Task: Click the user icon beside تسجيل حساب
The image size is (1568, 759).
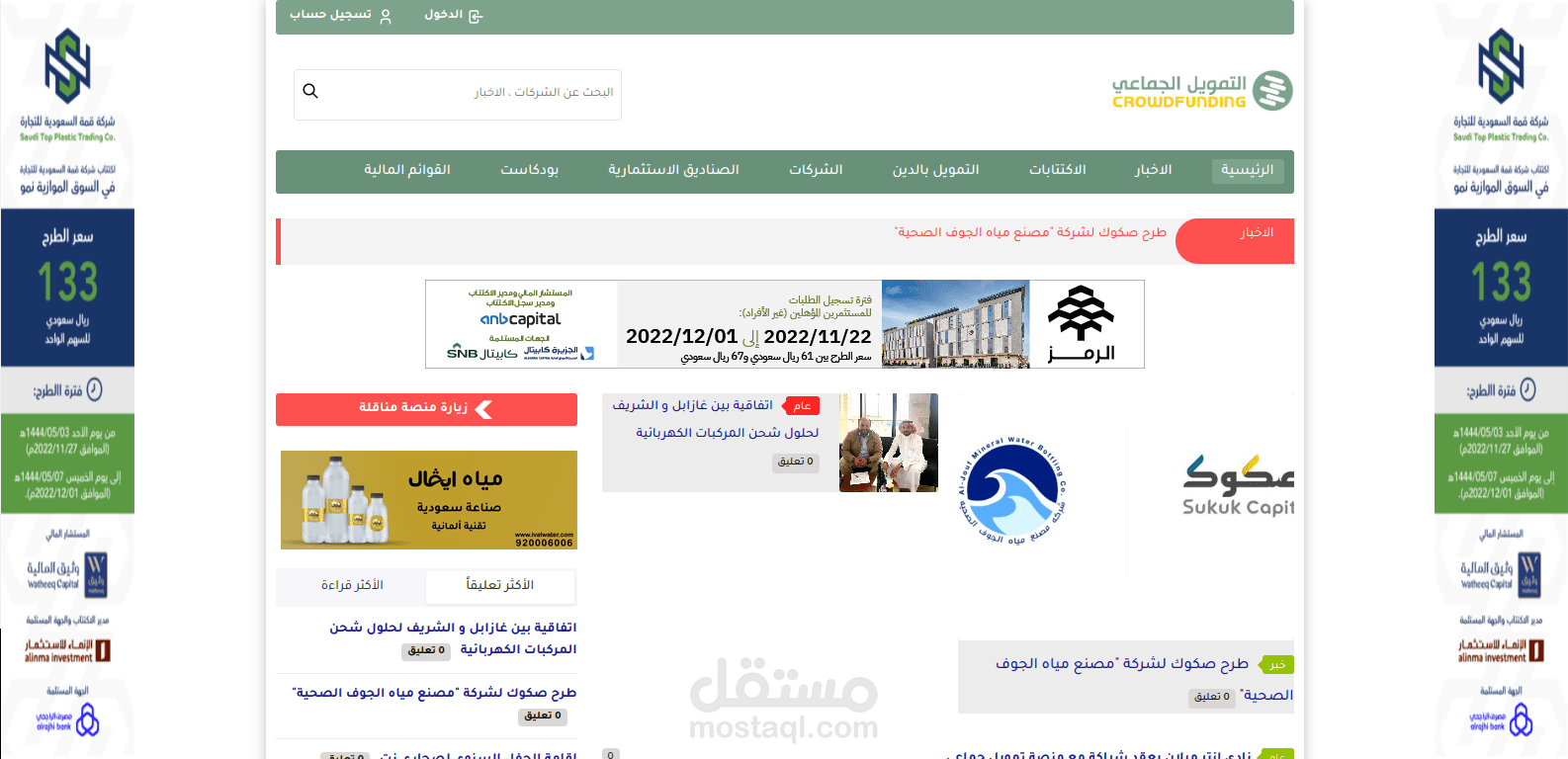Action: pos(386,16)
